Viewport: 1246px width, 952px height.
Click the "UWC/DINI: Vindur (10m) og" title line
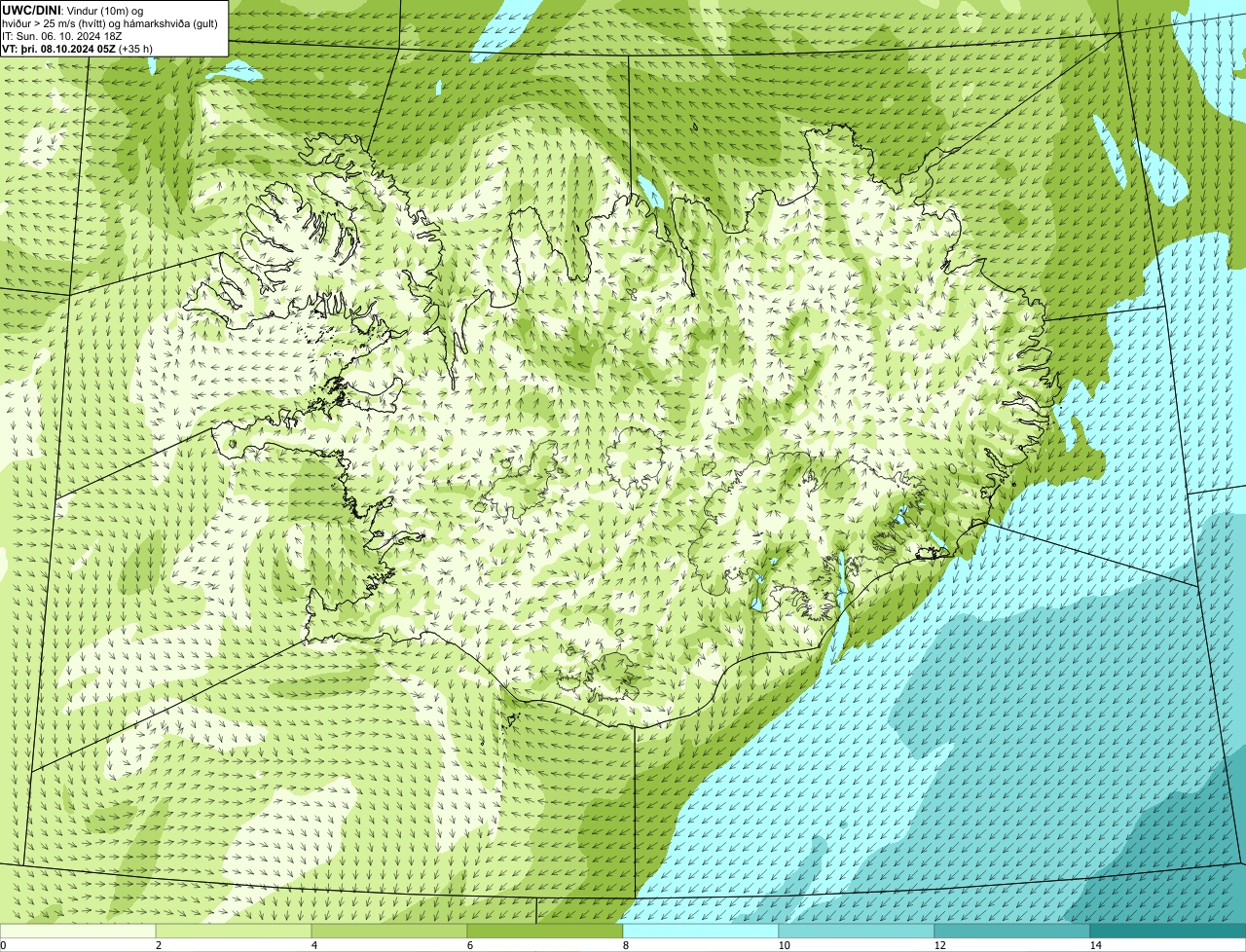coord(72,10)
